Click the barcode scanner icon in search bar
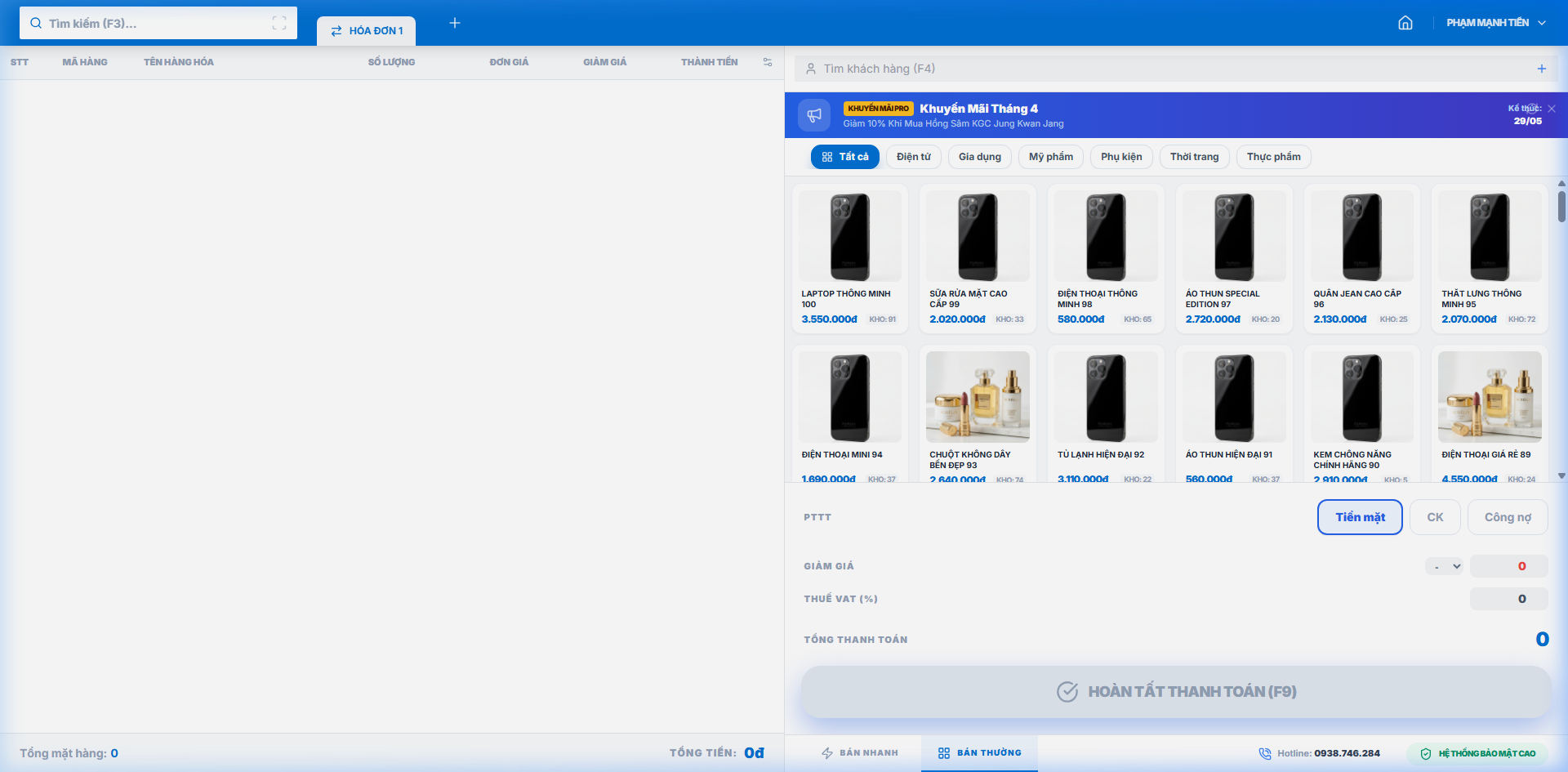The height and width of the screenshot is (772, 1568). point(280,23)
